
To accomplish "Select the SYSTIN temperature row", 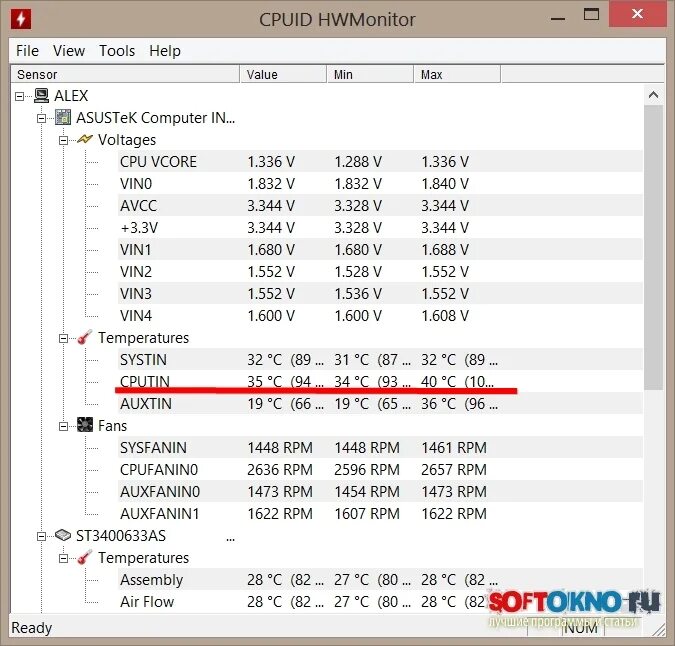I will point(380,359).
